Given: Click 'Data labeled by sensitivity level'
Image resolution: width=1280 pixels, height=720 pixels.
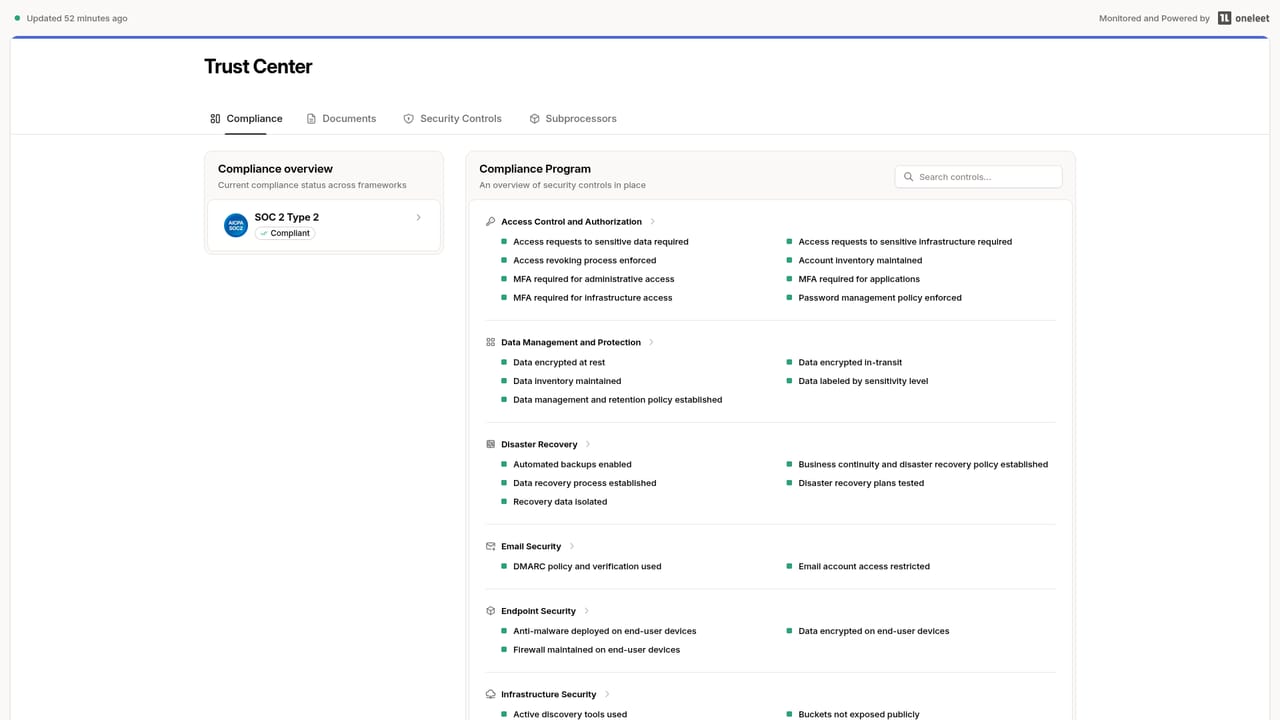Looking at the screenshot, I should tap(863, 381).
